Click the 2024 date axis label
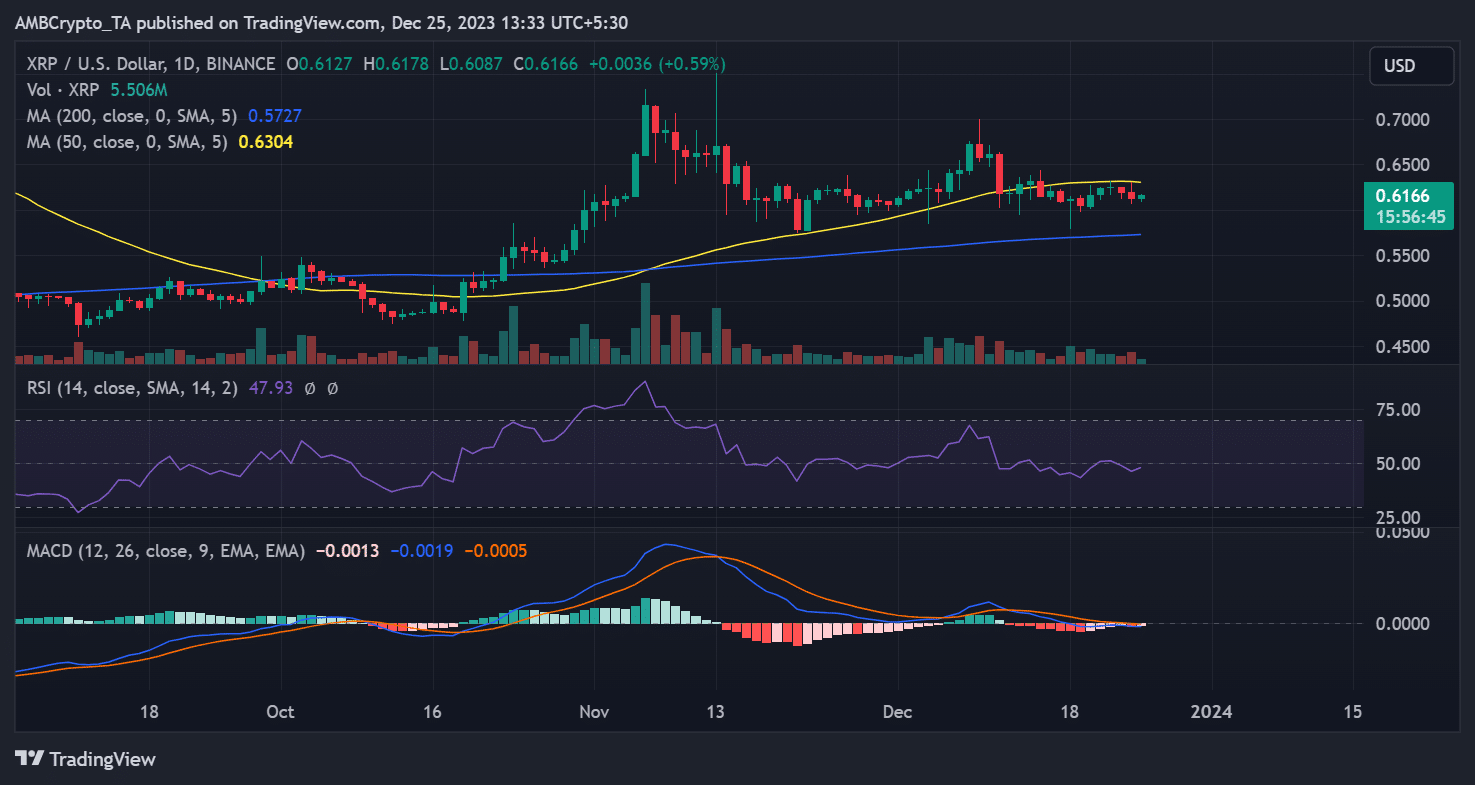This screenshot has height=785, width=1475. [x=1212, y=712]
